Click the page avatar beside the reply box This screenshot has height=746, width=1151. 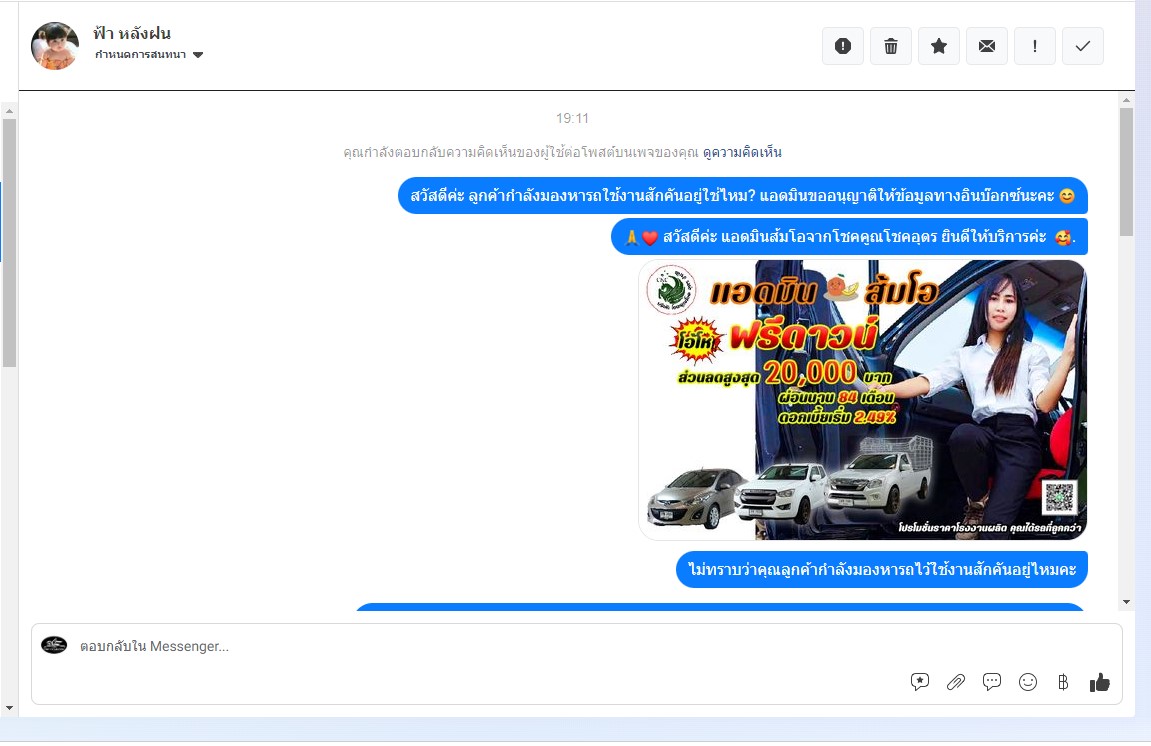(x=54, y=645)
